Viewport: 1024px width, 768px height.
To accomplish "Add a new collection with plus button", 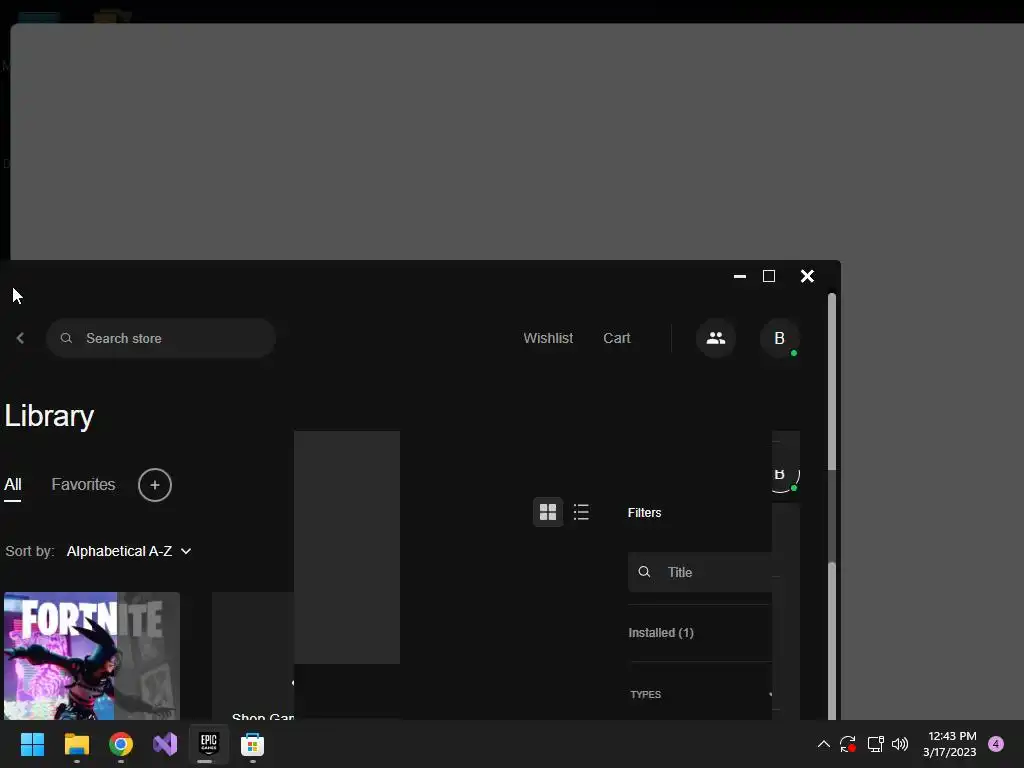I will [155, 485].
